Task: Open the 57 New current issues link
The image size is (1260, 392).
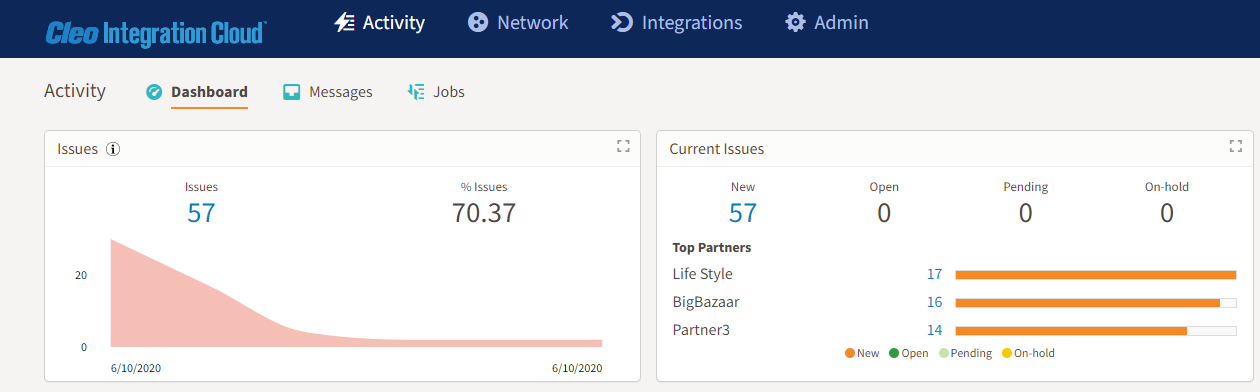Action: click(743, 213)
